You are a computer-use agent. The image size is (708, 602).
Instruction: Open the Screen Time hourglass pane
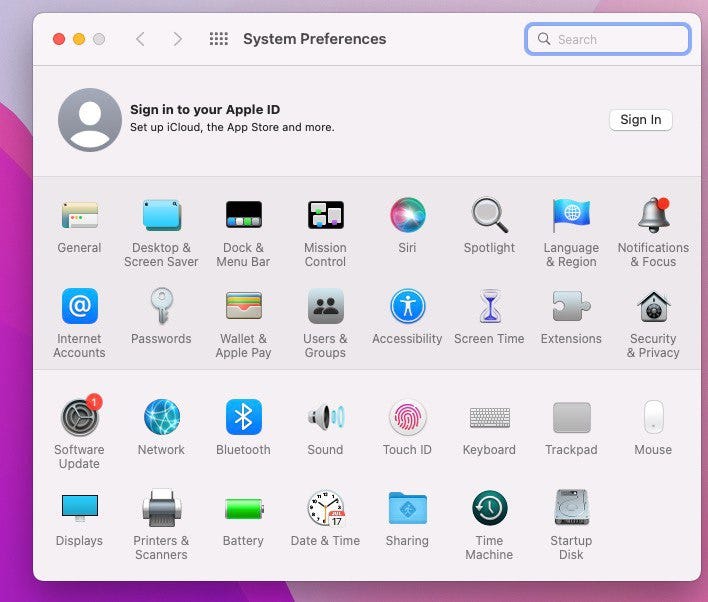pos(489,306)
